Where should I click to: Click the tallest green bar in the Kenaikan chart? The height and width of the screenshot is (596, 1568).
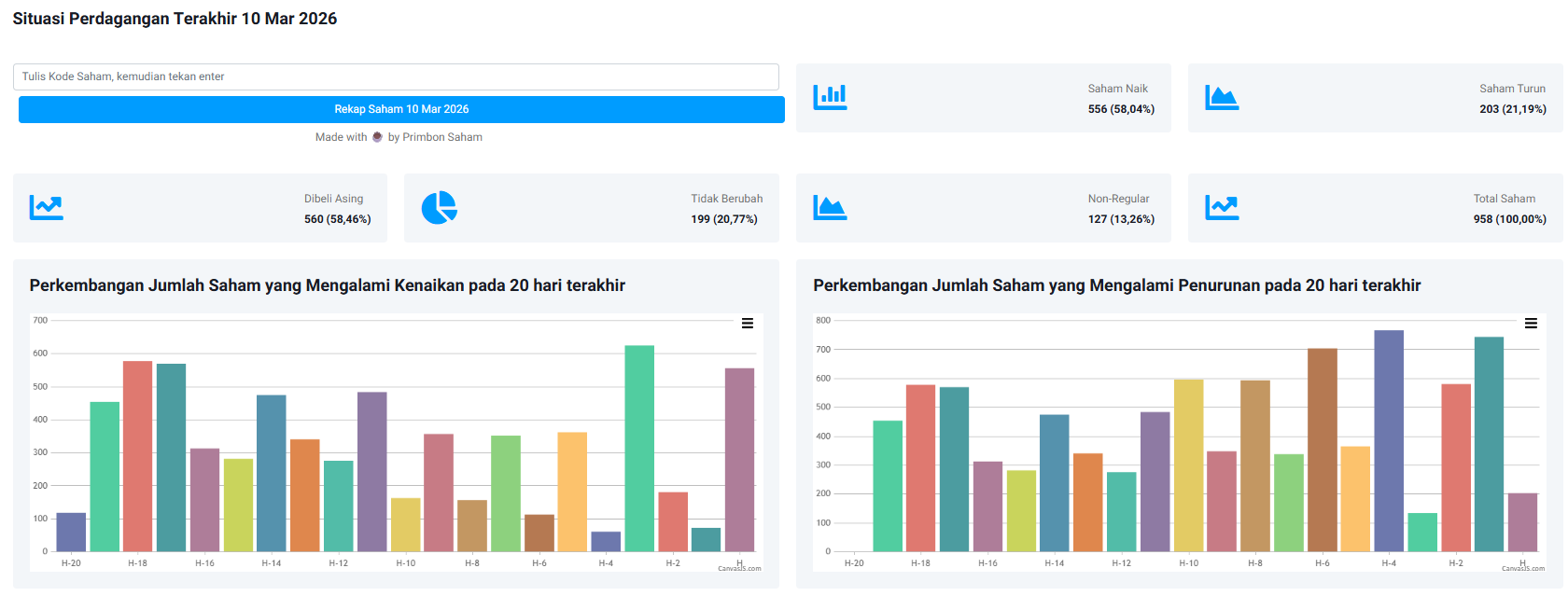pyautogui.click(x=639, y=448)
